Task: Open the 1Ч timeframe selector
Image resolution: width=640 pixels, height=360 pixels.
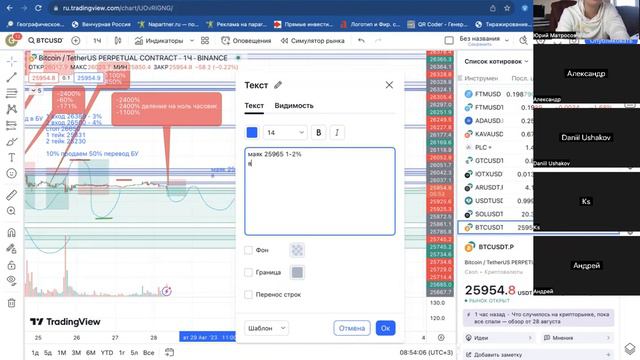Action: (x=97, y=40)
